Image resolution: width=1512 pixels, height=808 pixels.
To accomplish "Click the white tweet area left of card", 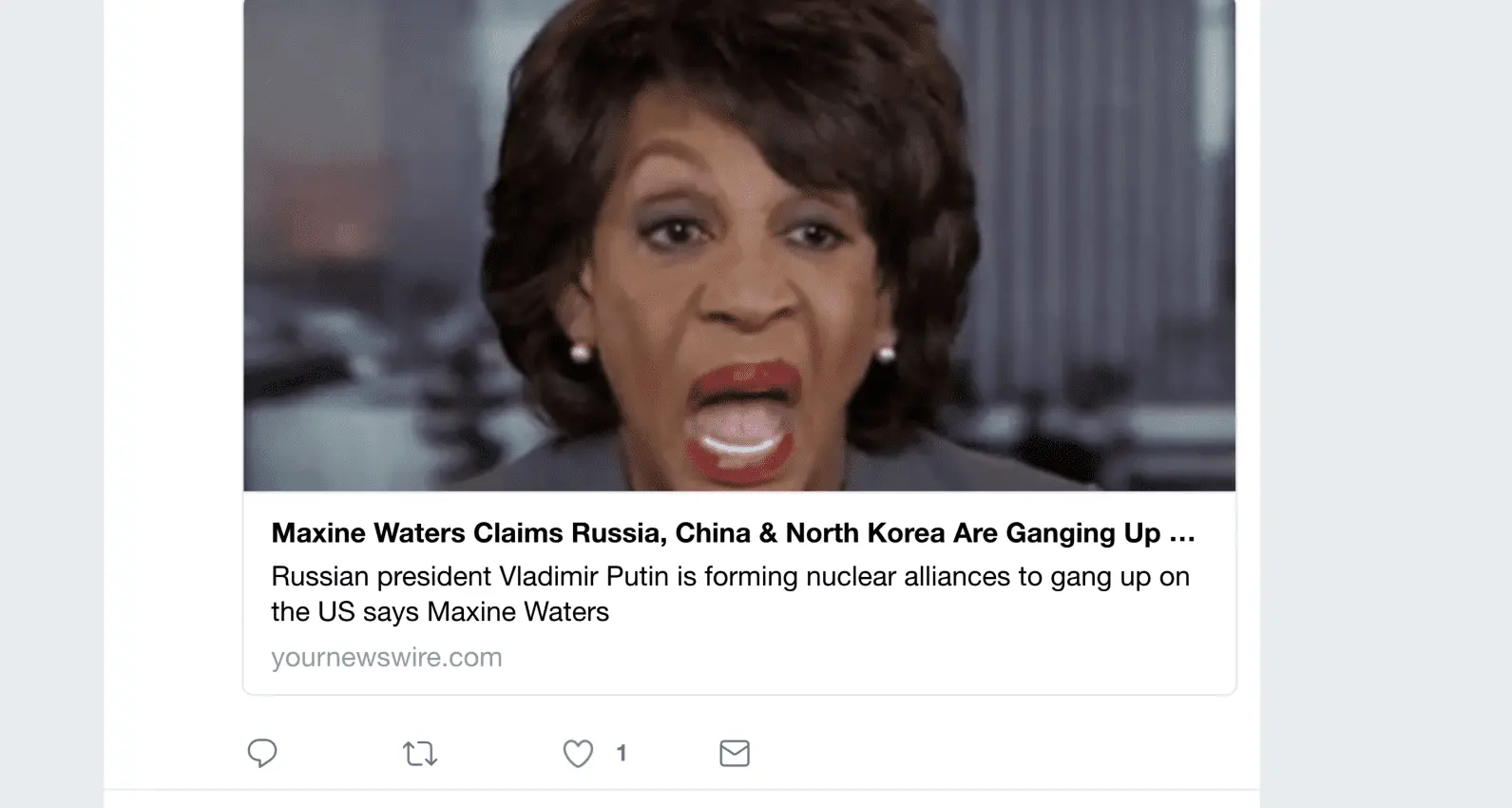I will click(x=173, y=380).
